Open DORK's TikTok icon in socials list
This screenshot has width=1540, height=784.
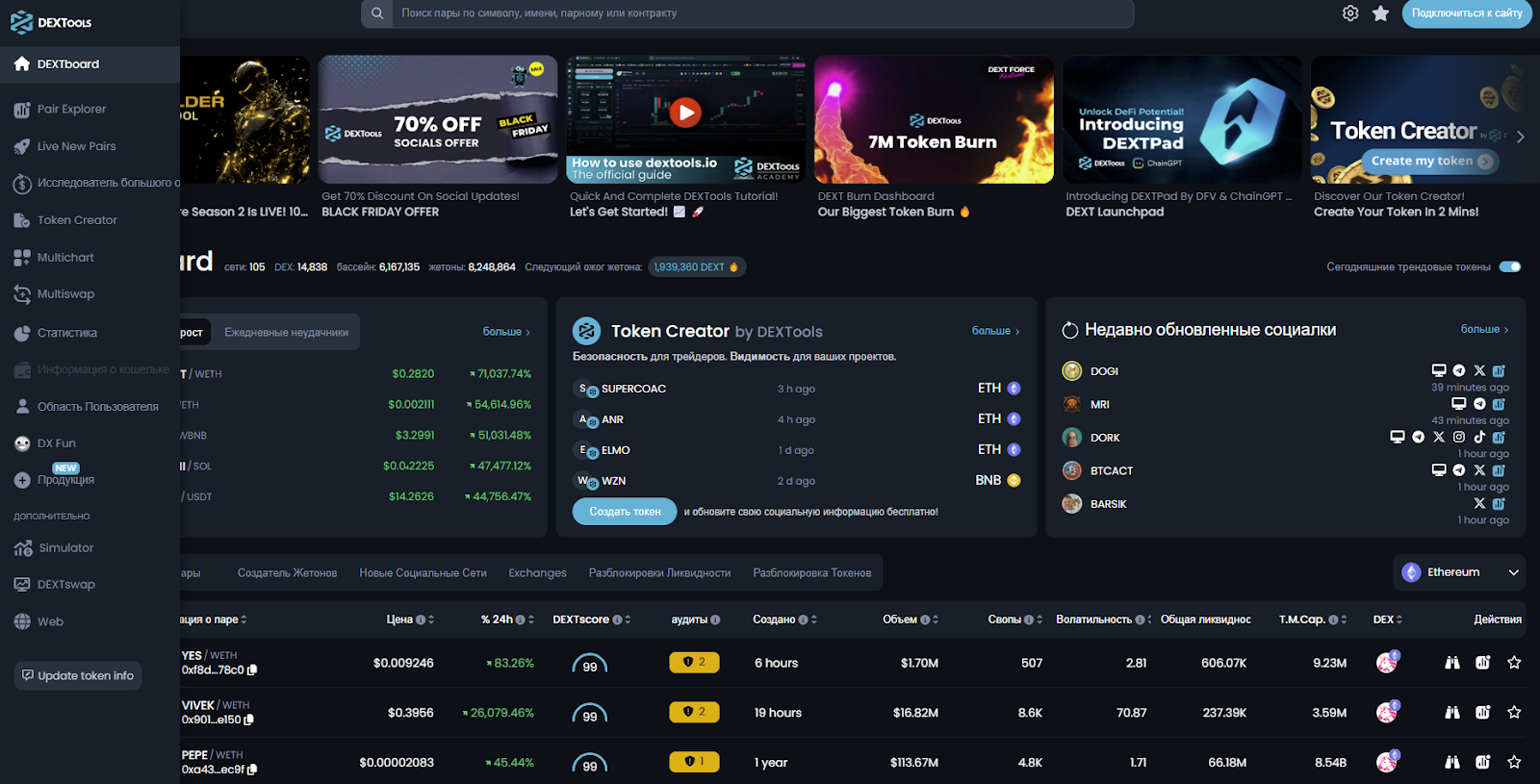(x=1479, y=437)
